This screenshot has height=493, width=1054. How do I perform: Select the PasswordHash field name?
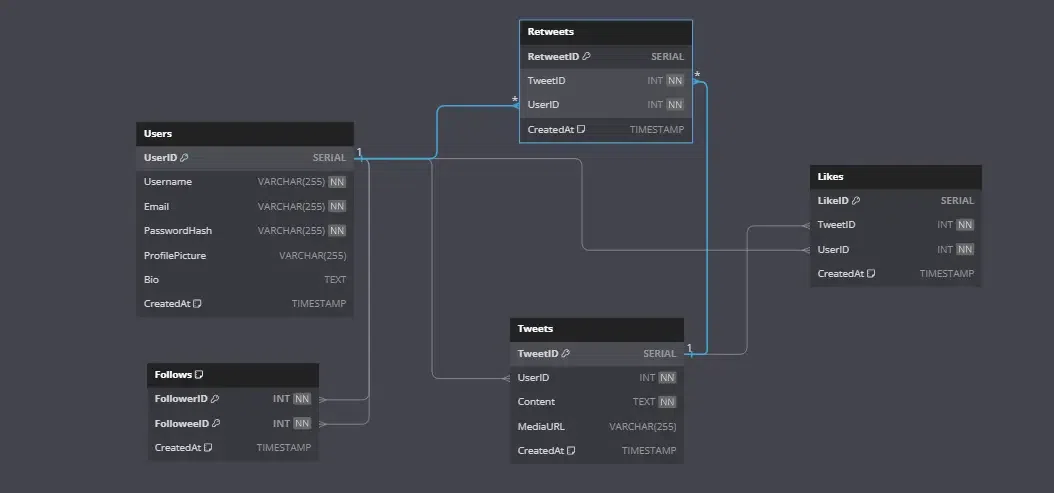click(178, 231)
